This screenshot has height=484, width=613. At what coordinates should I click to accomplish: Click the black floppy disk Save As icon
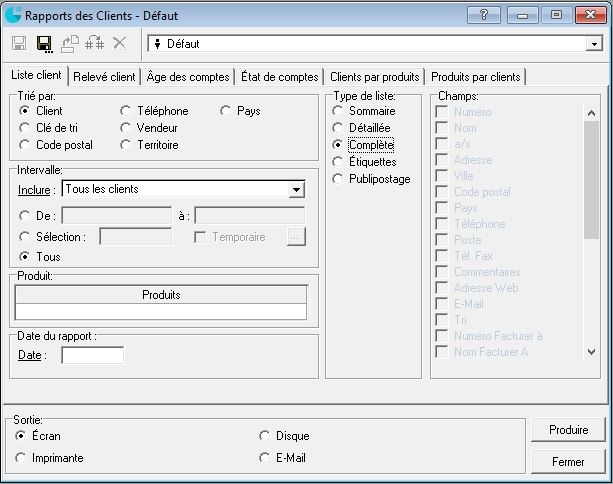[44, 43]
